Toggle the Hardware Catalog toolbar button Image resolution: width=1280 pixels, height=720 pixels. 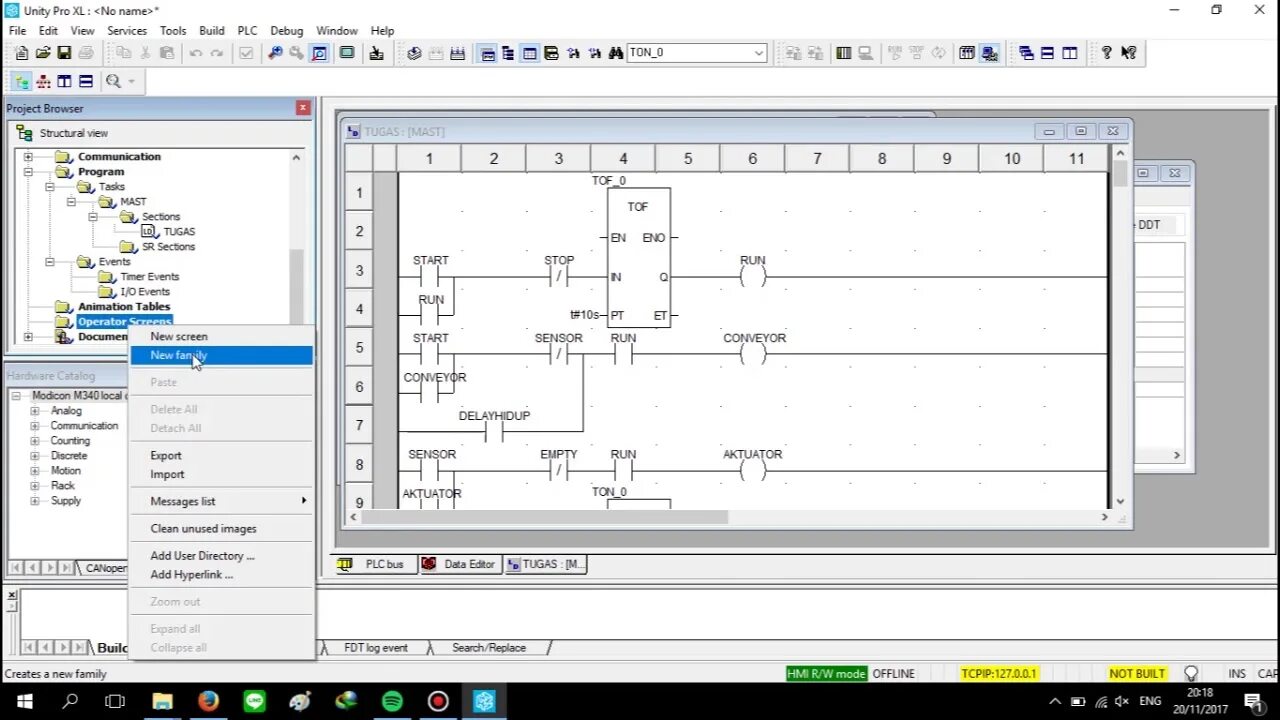click(508, 53)
